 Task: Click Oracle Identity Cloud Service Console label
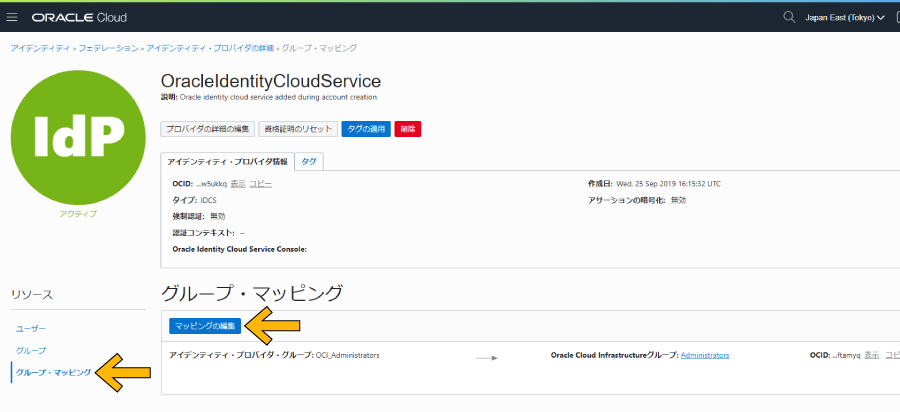click(x=240, y=249)
